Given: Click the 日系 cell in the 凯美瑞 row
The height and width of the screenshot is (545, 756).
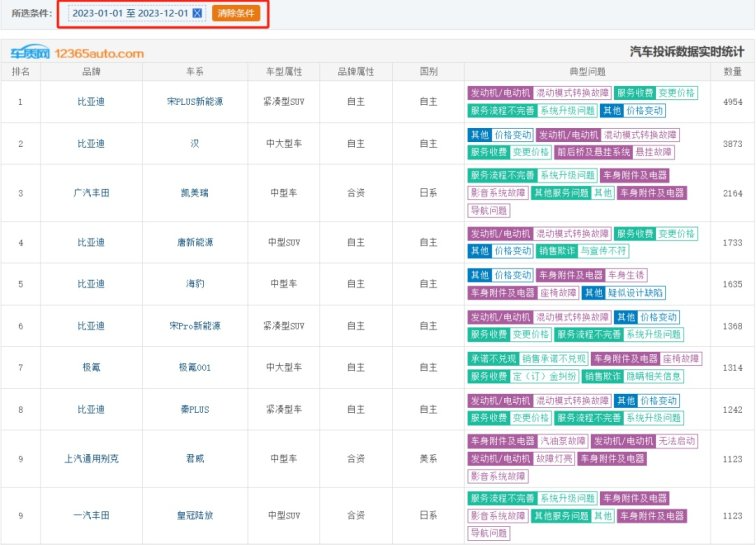Looking at the screenshot, I should pyautogui.click(x=428, y=193).
